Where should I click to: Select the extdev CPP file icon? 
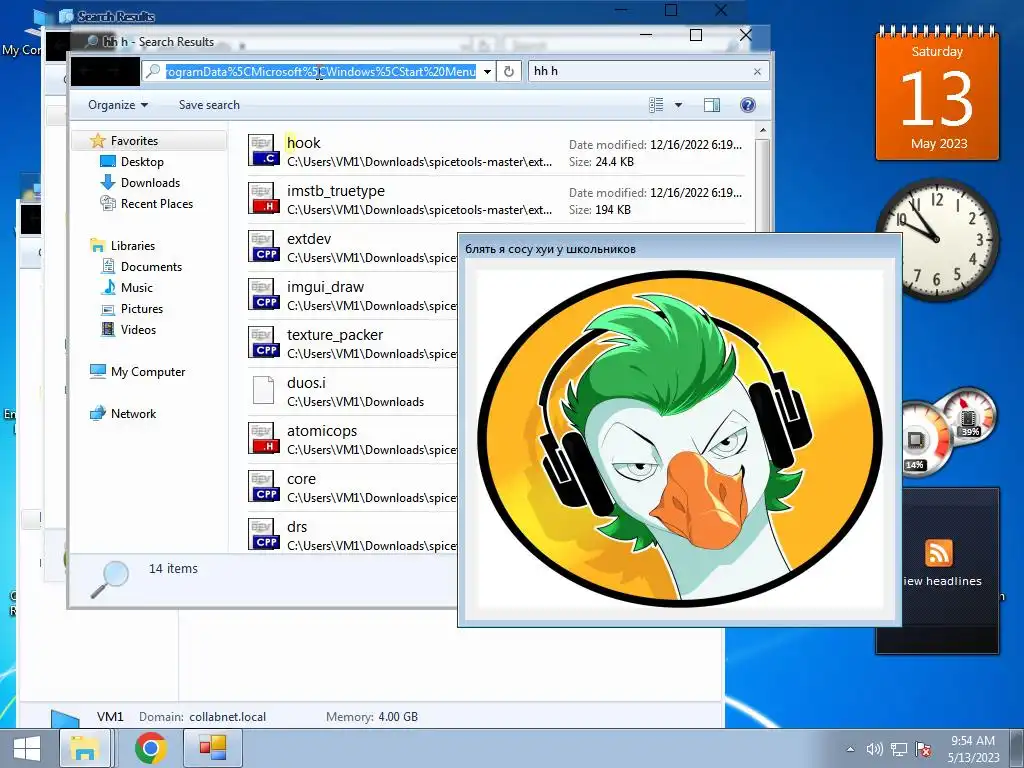pyautogui.click(x=264, y=246)
